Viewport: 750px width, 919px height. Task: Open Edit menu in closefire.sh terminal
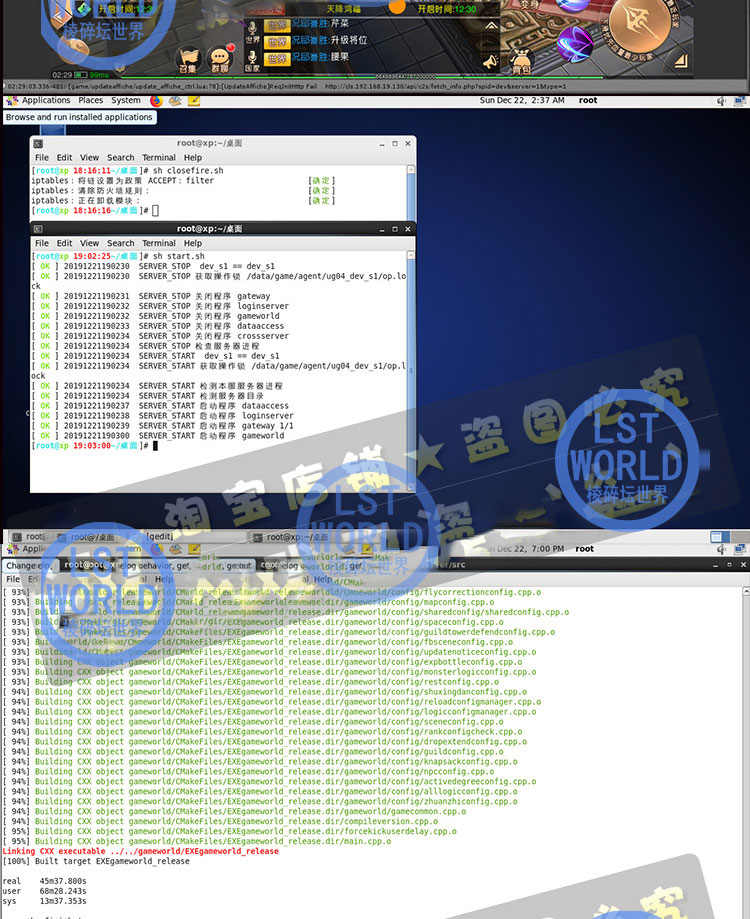click(64, 158)
